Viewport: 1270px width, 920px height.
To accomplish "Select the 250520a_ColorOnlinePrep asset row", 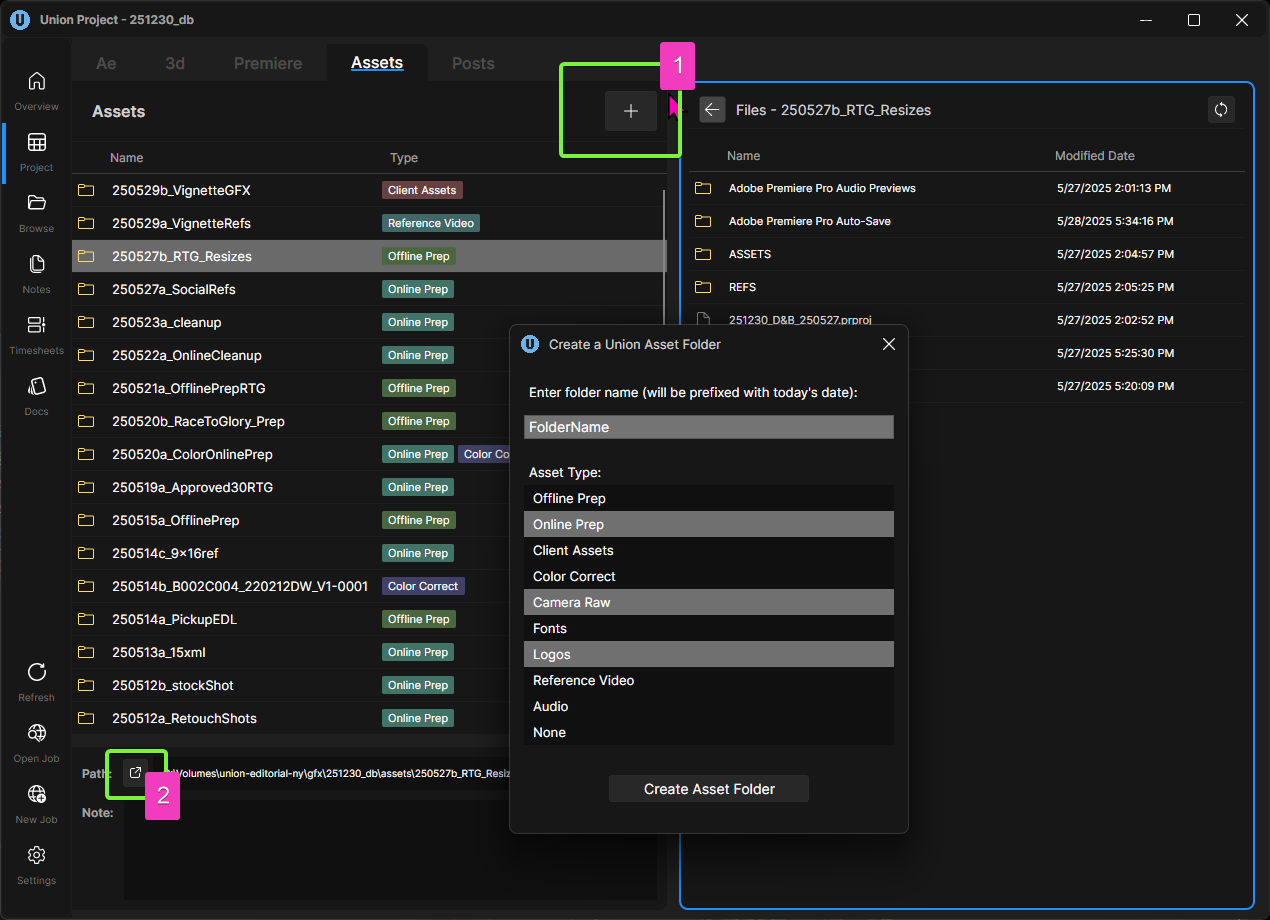I will coord(290,454).
